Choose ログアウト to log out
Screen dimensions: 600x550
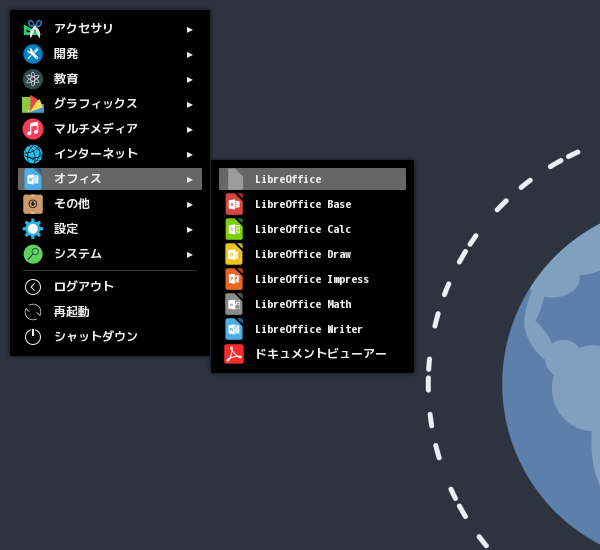click(x=110, y=287)
